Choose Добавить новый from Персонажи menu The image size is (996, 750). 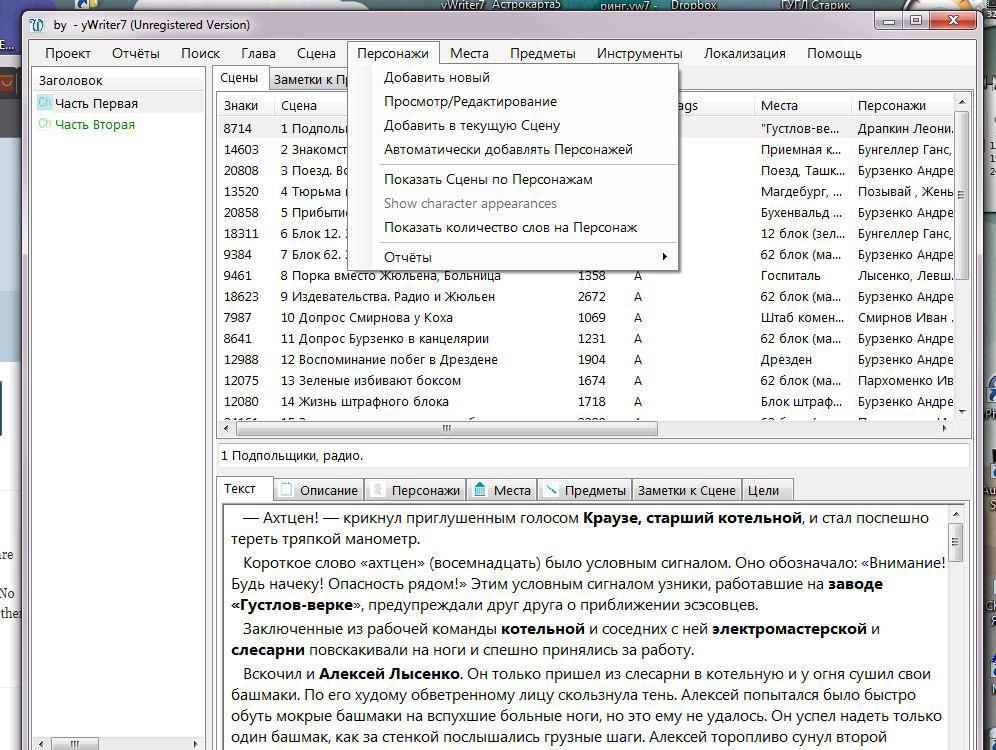click(x=437, y=78)
